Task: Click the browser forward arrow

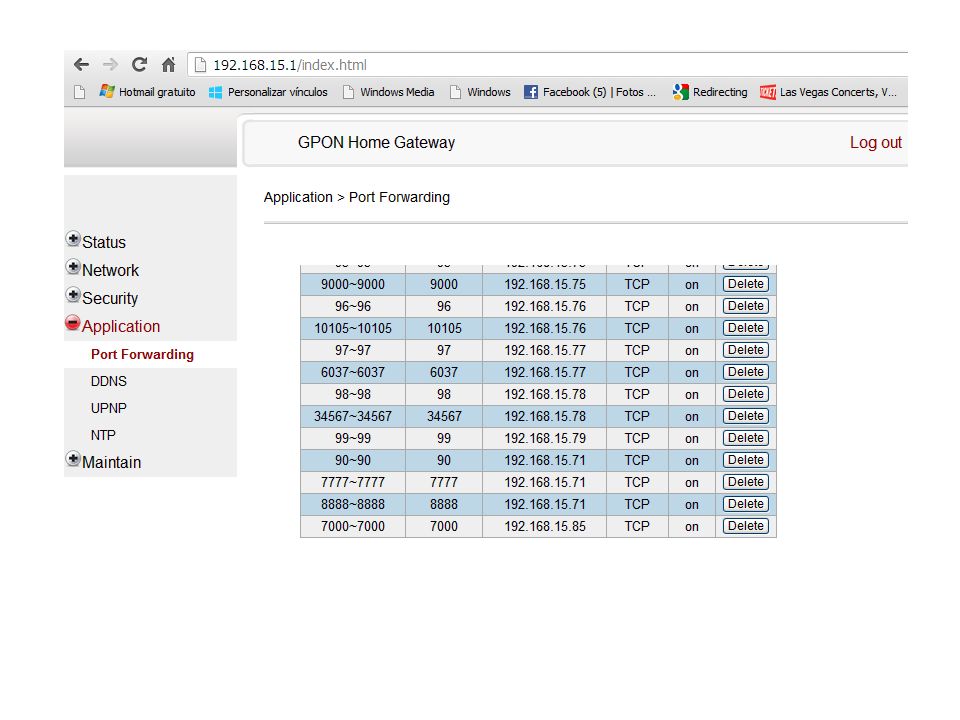Action: pos(110,64)
